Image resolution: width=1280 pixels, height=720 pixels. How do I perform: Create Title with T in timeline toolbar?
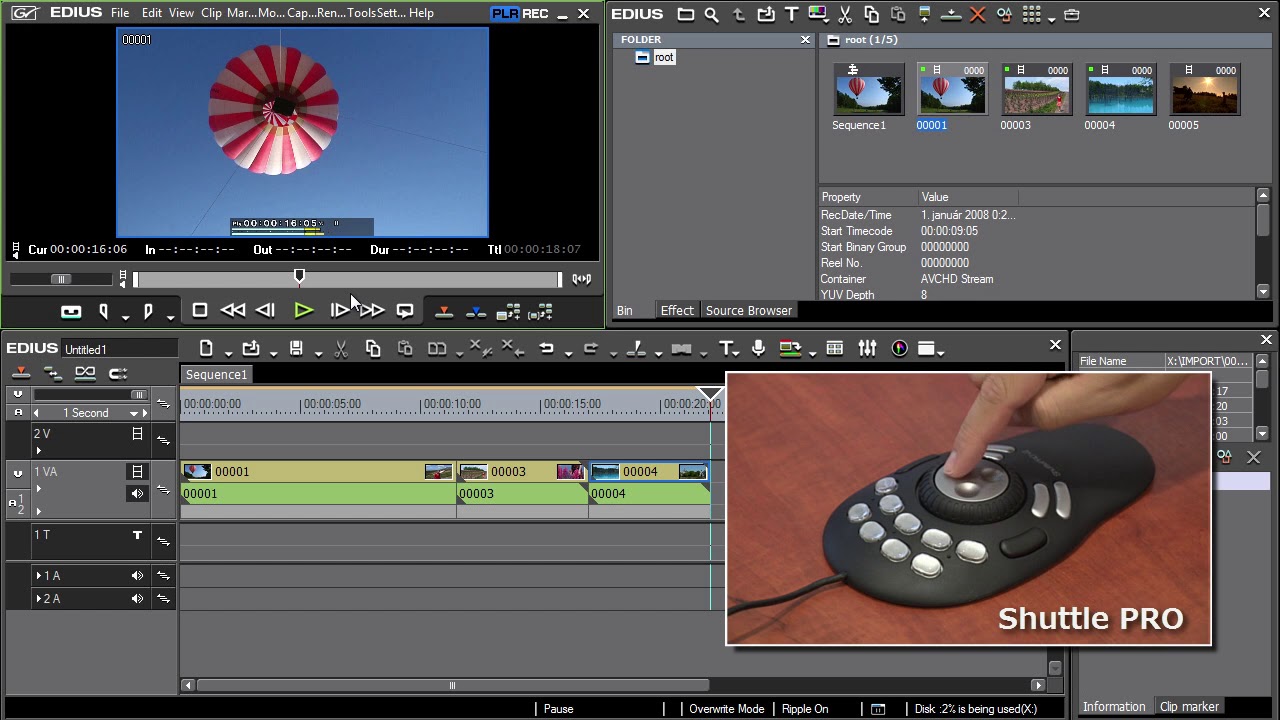click(x=726, y=348)
